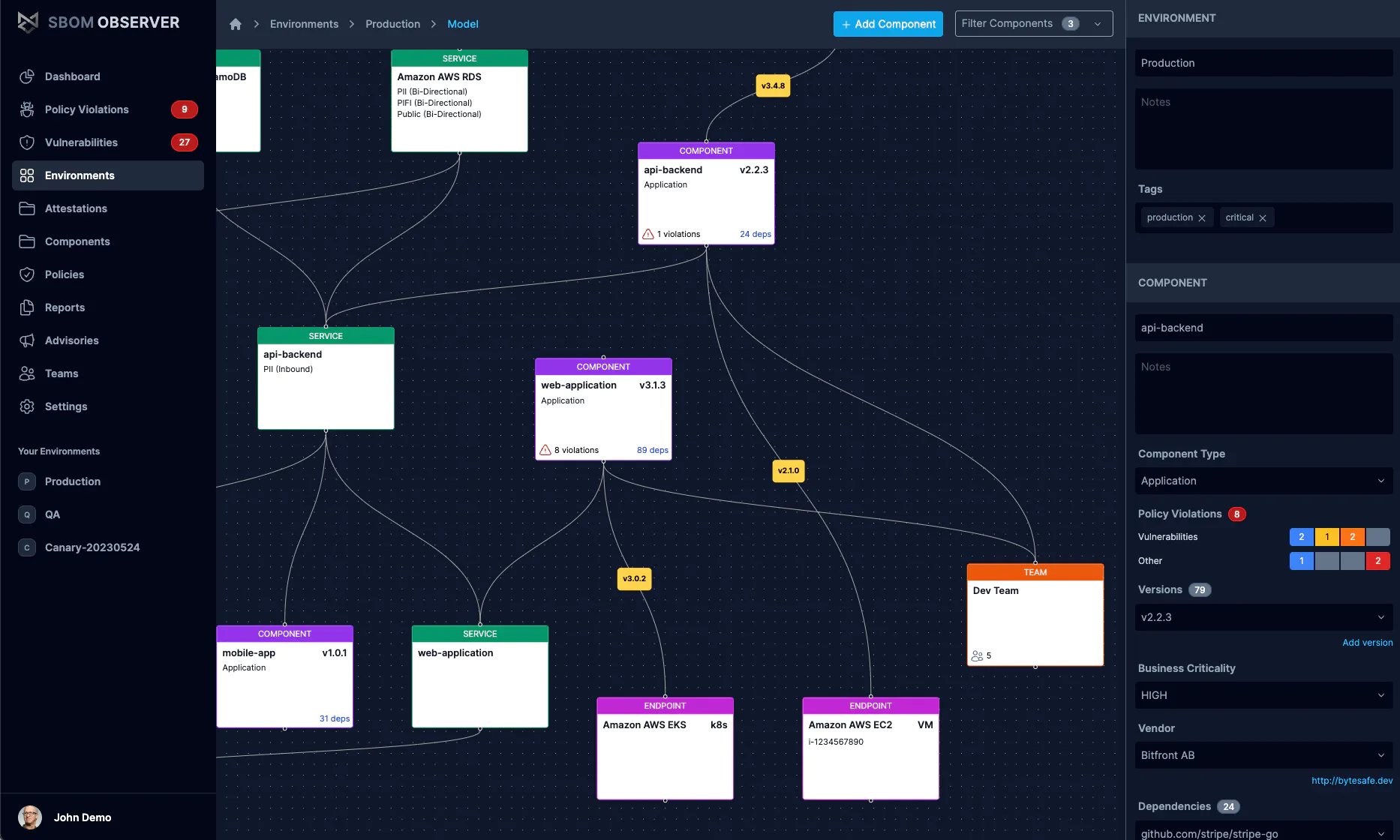Click the red Other severity count 2

pos(1378,561)
